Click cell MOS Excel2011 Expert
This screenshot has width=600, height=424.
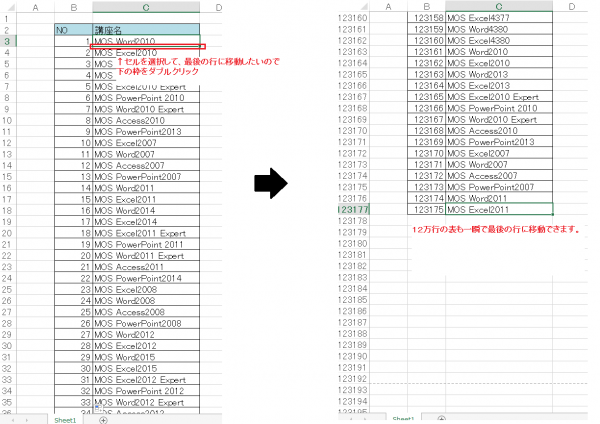coord(146,233)
